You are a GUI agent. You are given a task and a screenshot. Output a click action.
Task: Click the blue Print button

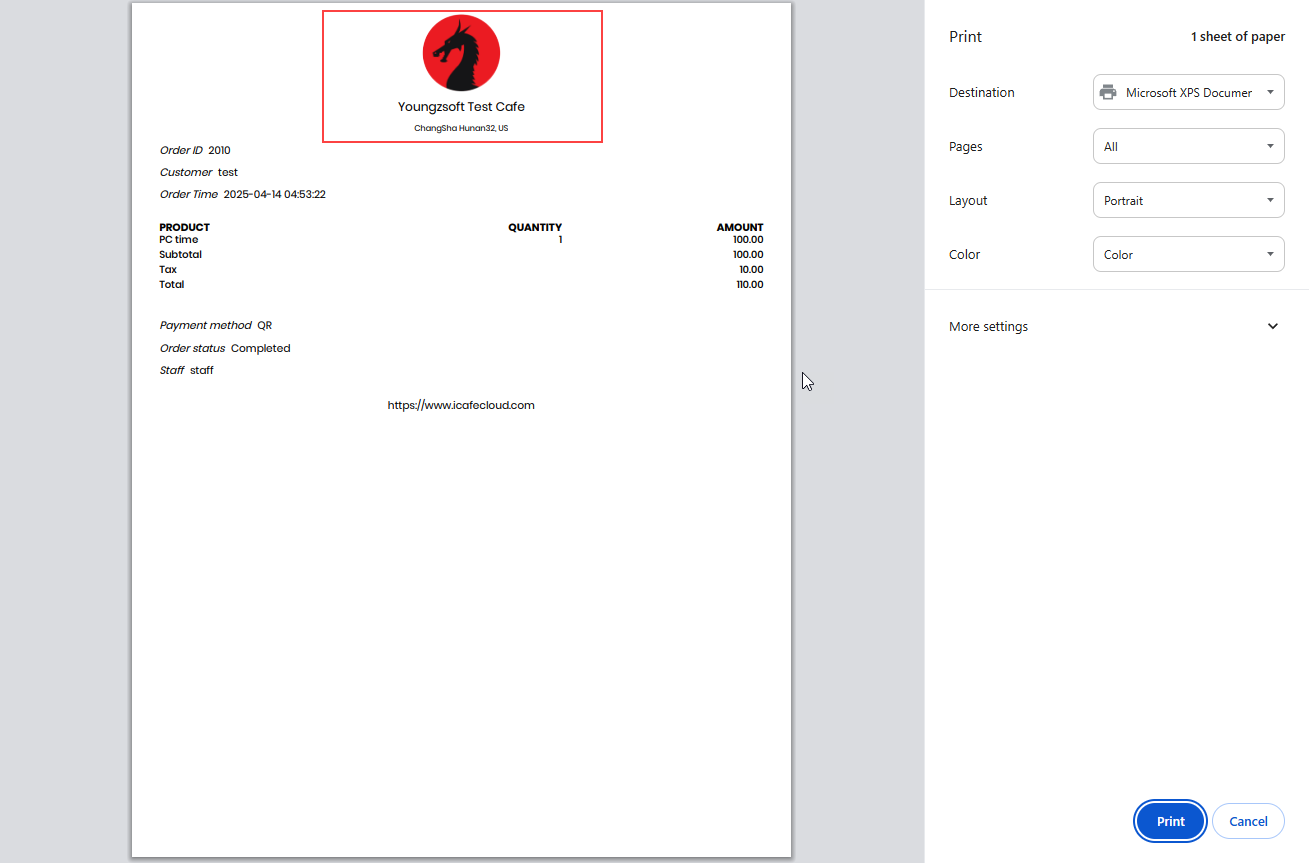coord(1170,821)
